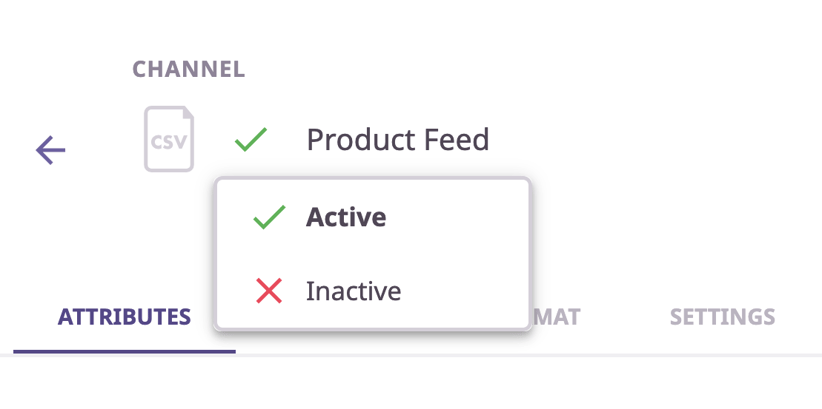Click the back arrow icon
Screen dimensions: 822x409
coord(51,150)
